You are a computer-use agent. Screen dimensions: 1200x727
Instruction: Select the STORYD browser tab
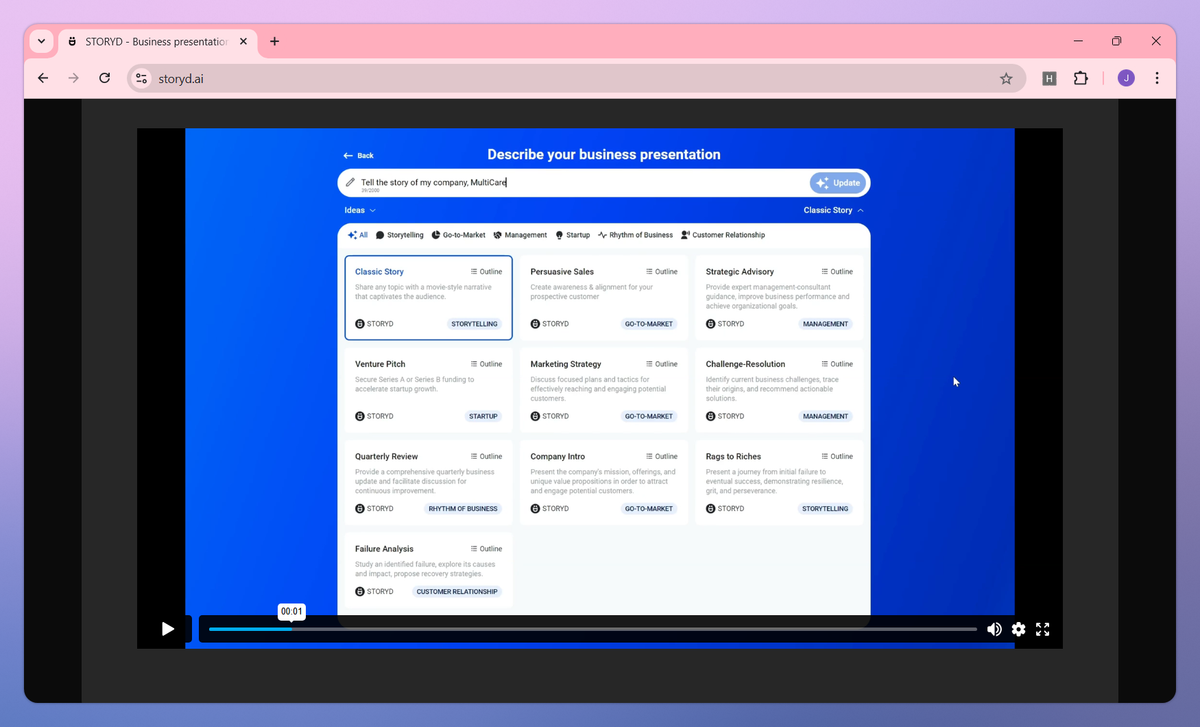pyautogui.click(x=157, y=42)
